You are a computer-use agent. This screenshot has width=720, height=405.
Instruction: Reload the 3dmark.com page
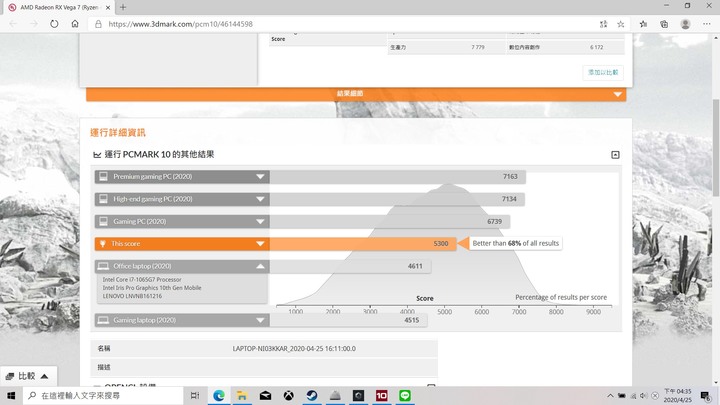[54, 24]
